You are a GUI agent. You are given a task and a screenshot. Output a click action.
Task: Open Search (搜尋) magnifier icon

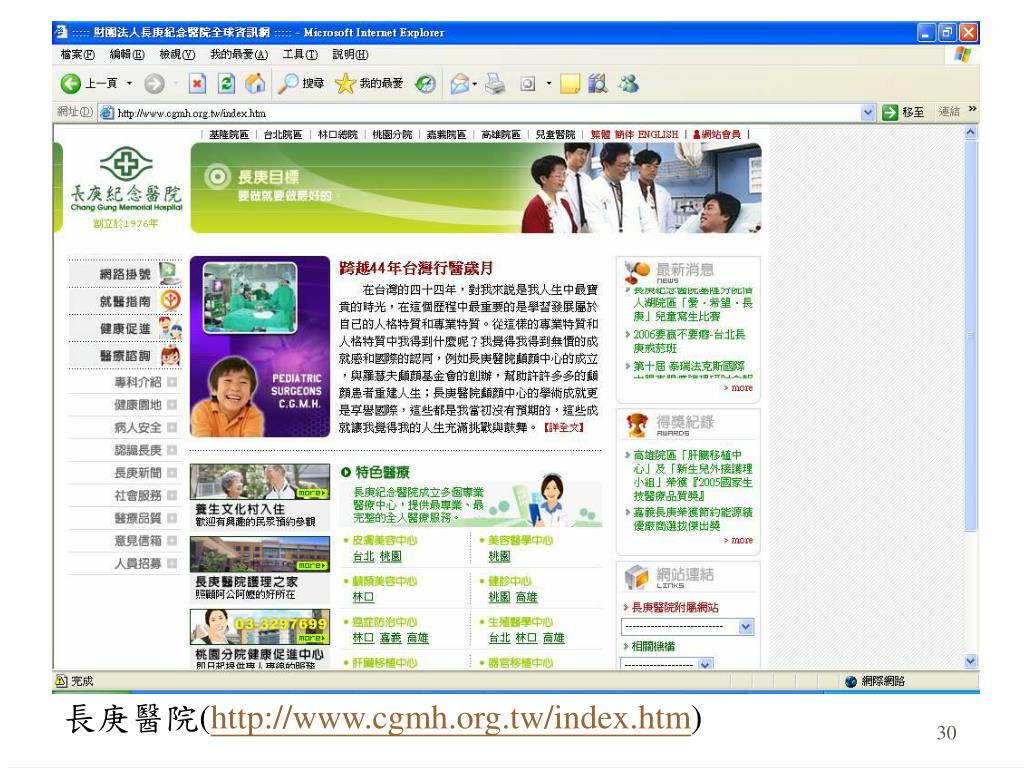click(287, 84)
